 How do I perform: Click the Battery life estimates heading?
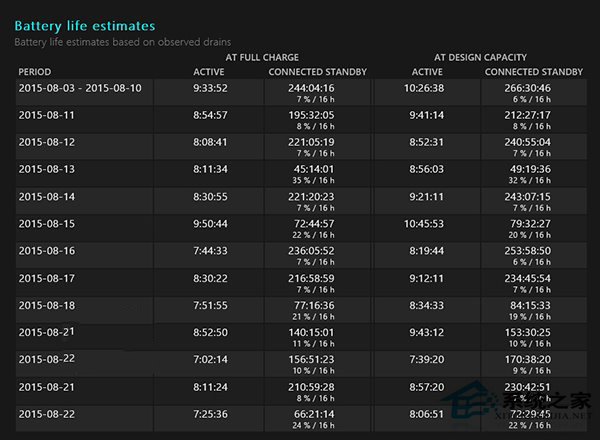(x=85, y=25)
